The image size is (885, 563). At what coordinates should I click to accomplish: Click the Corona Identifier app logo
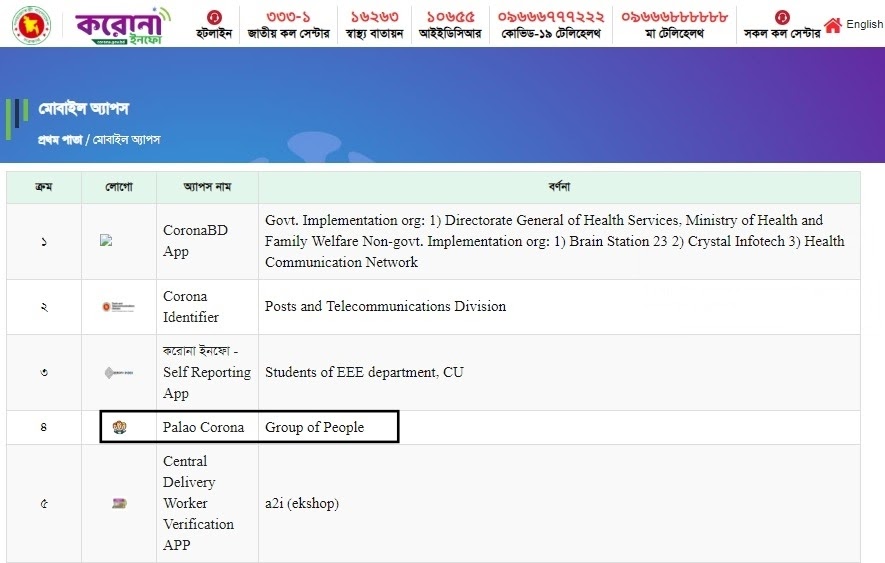click(118, 307)
